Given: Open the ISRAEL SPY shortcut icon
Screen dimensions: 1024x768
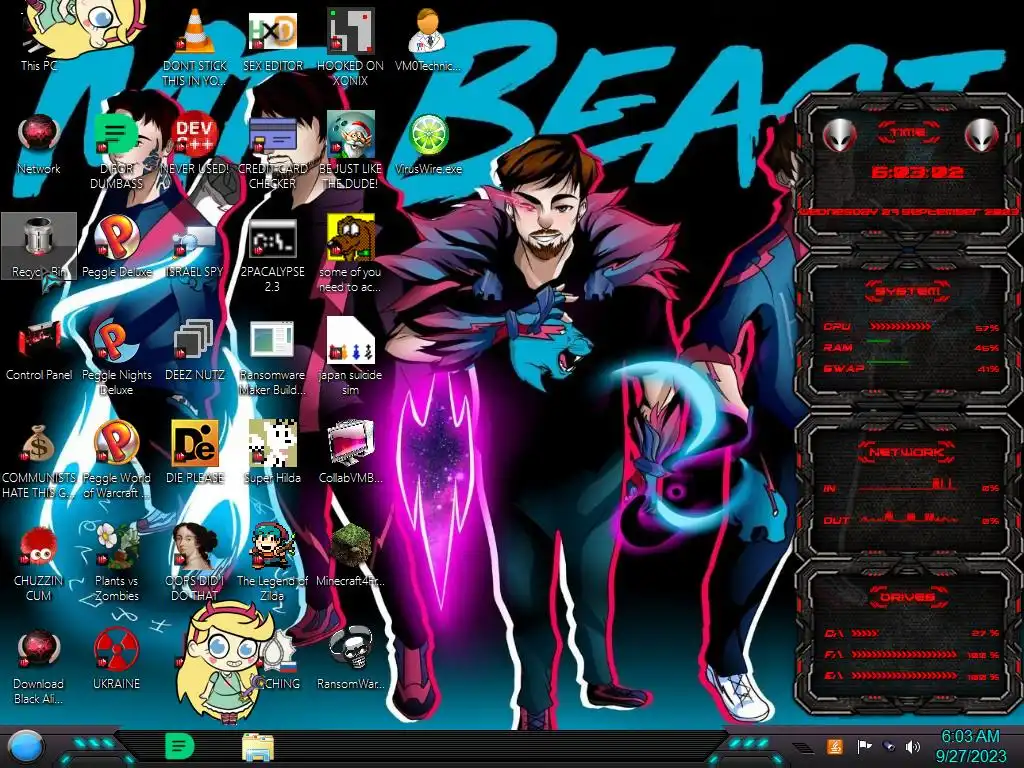Looking at the screenshot, I should pyautogui.click(x=194, y=240).
